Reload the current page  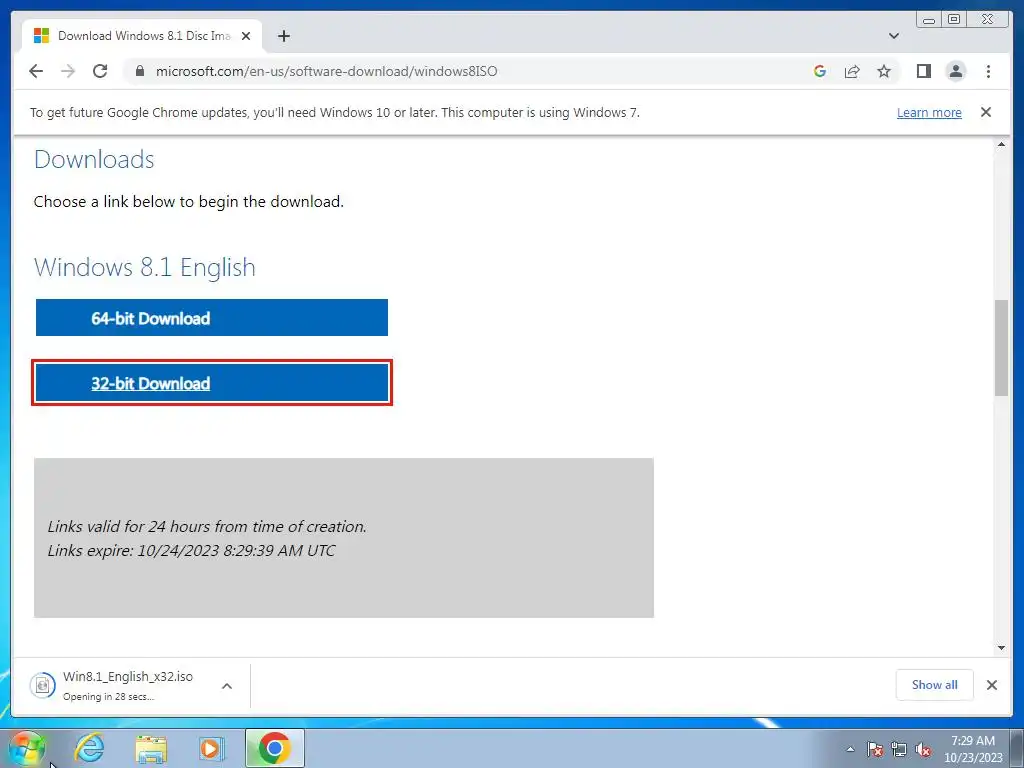coord(100,71)
